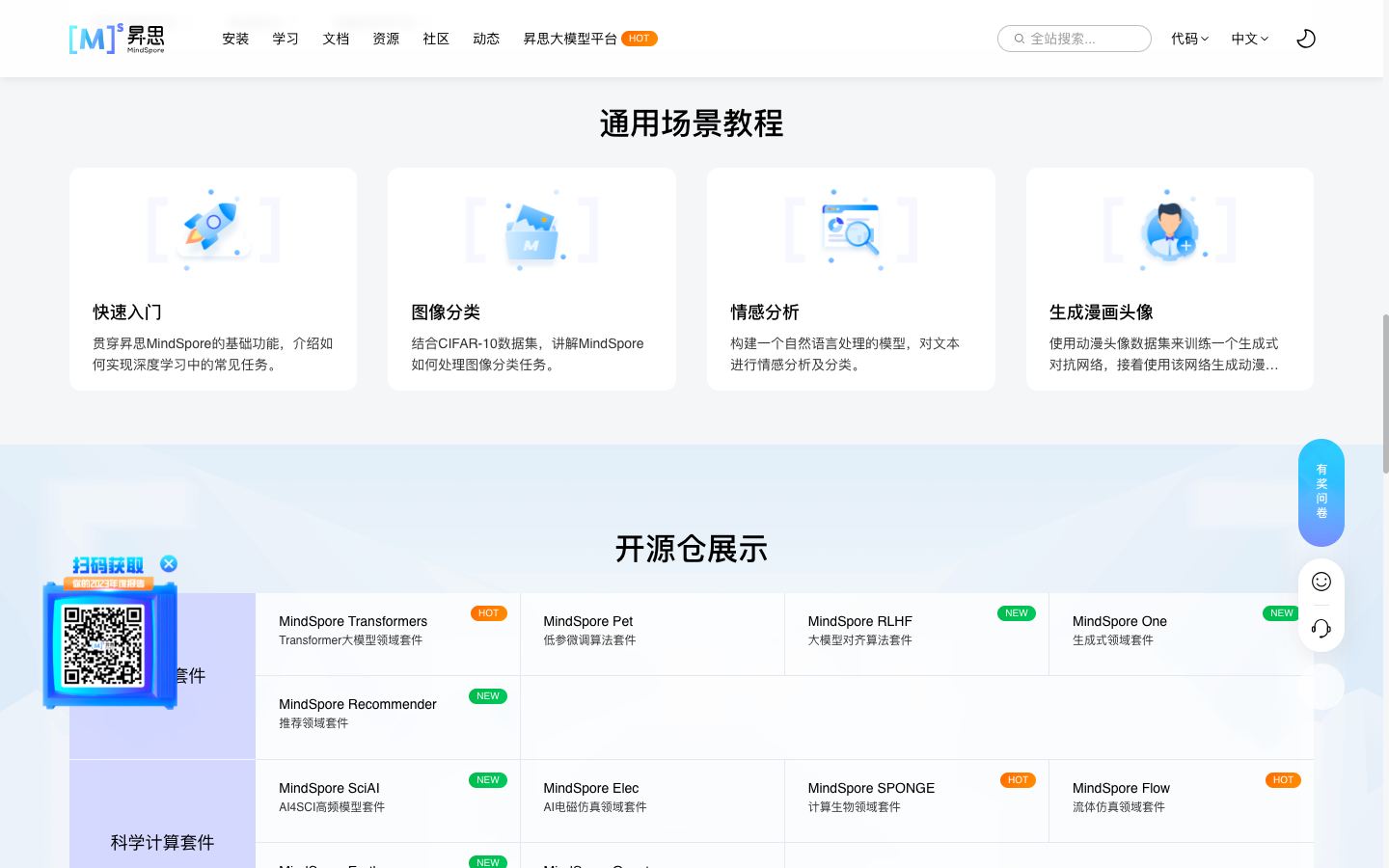
Task: Expand the 中文 language dropdown
Action: point(1250,39)
